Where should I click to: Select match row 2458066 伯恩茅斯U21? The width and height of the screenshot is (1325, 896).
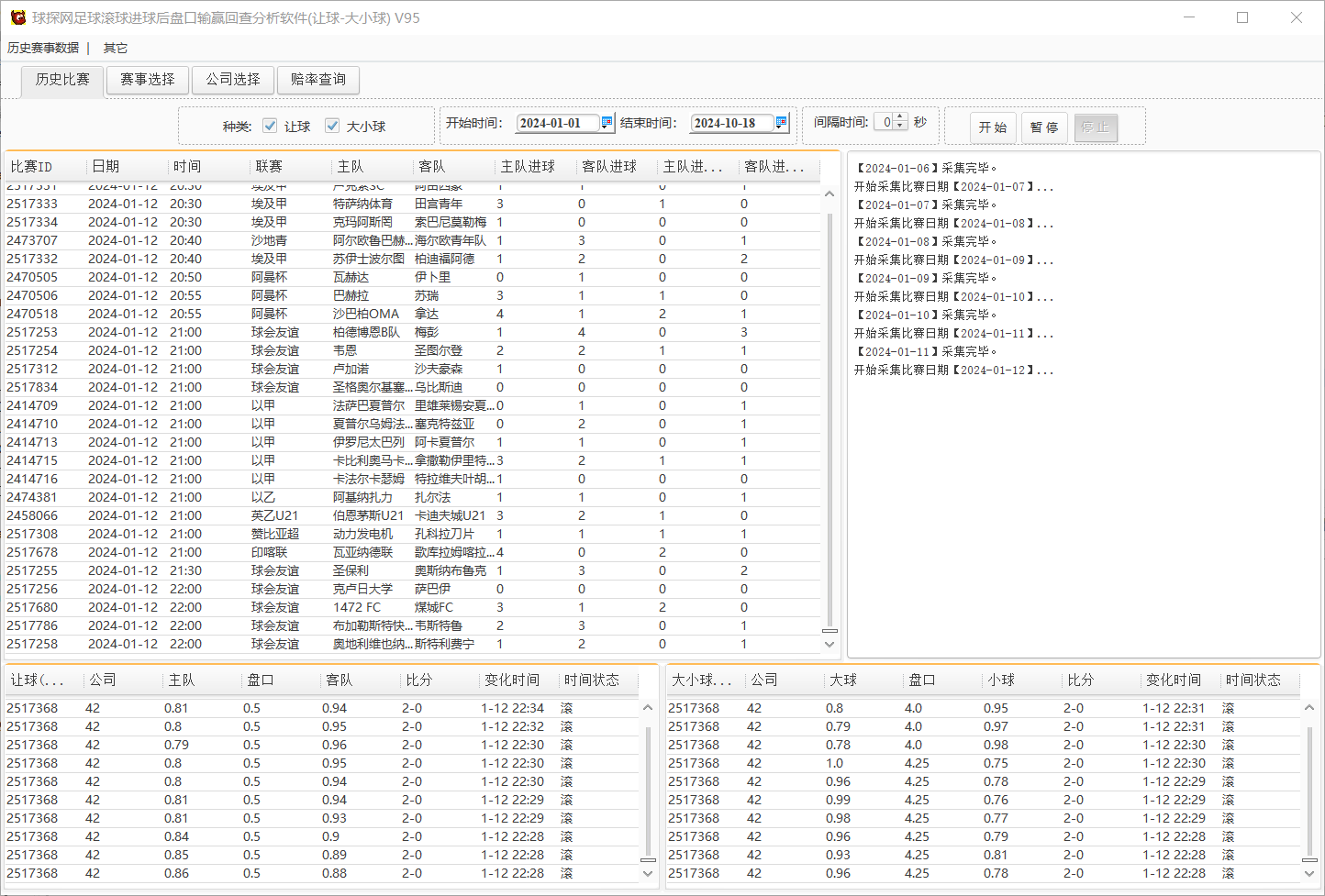coord(413,515)
